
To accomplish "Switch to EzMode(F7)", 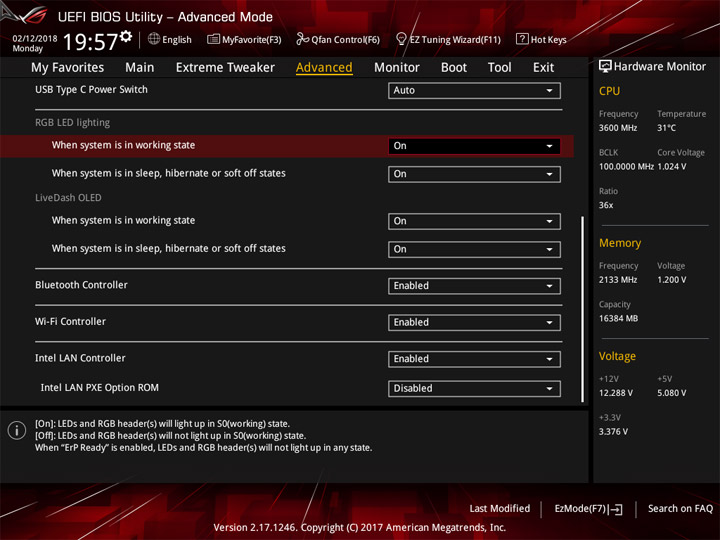I will click(588, 509).
